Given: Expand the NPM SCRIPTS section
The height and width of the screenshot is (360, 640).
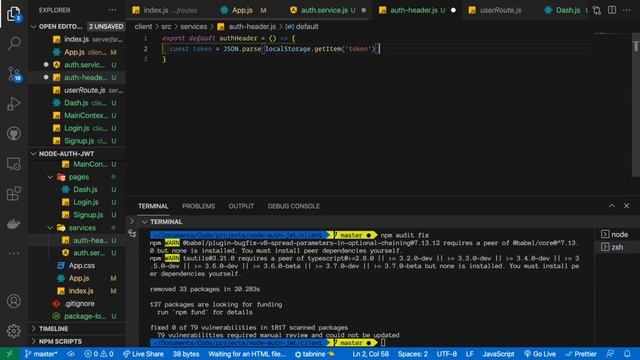Looking at the screenshot, I should pyautogui.click(x=78, y=341).
